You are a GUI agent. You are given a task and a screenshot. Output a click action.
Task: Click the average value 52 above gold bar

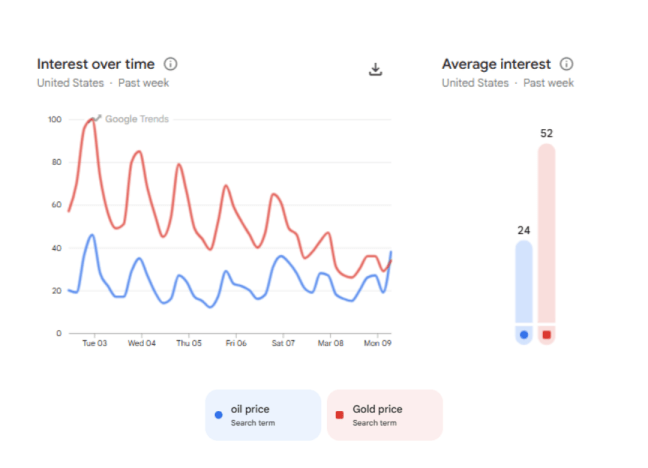546,133
